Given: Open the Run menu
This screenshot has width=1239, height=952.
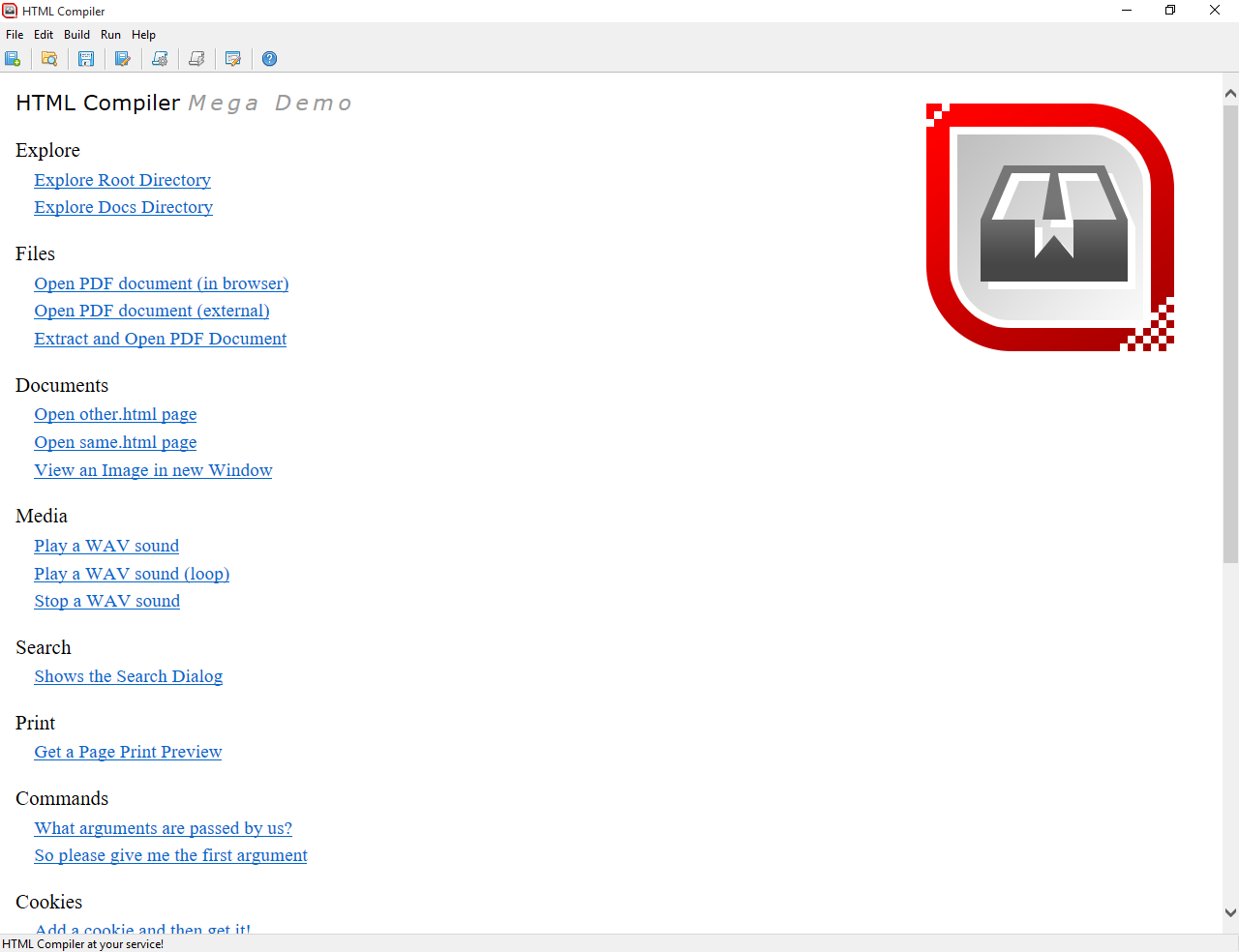Looking at the screenshot, I should point(110,35).
